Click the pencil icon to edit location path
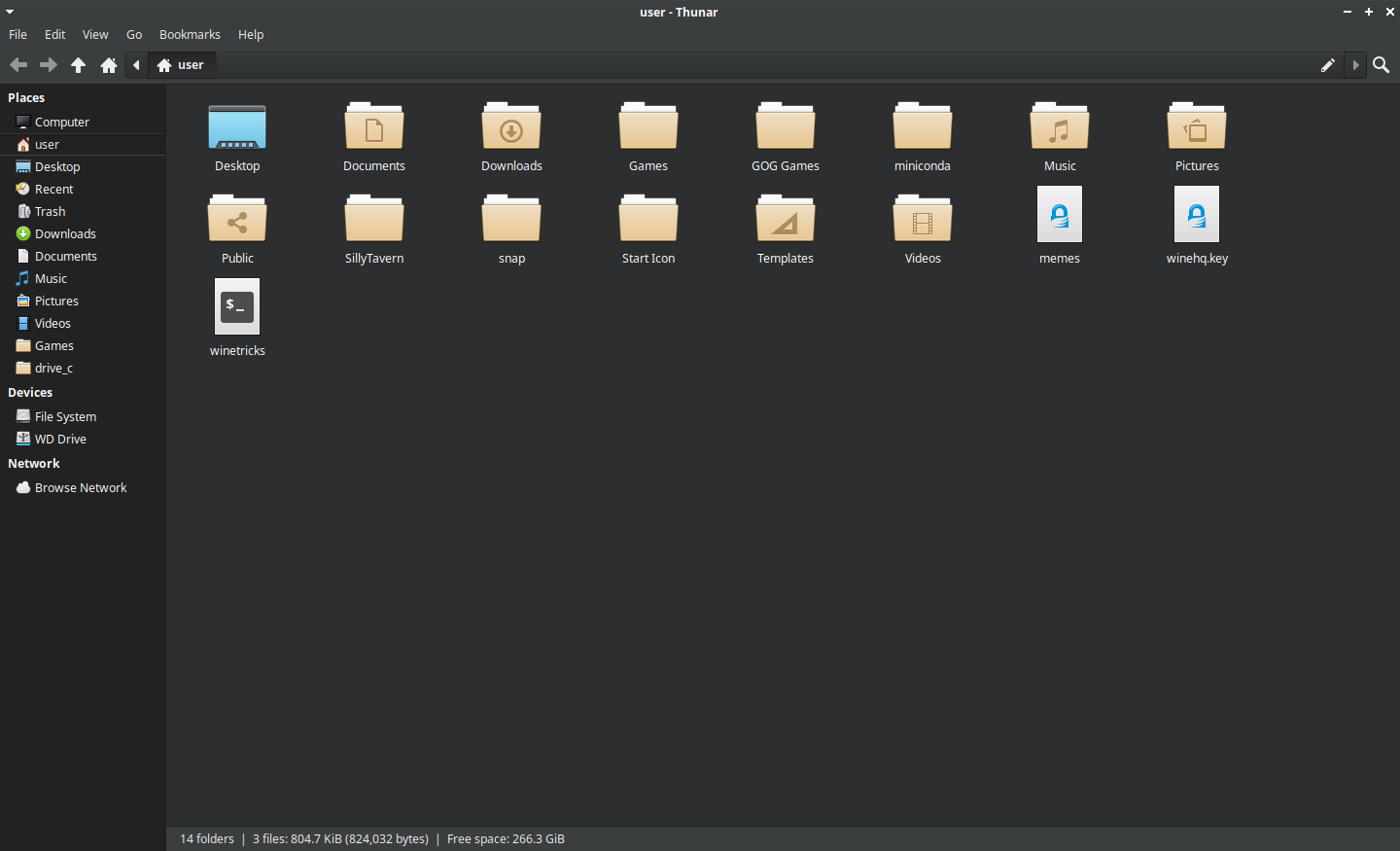 (1328, 65)
